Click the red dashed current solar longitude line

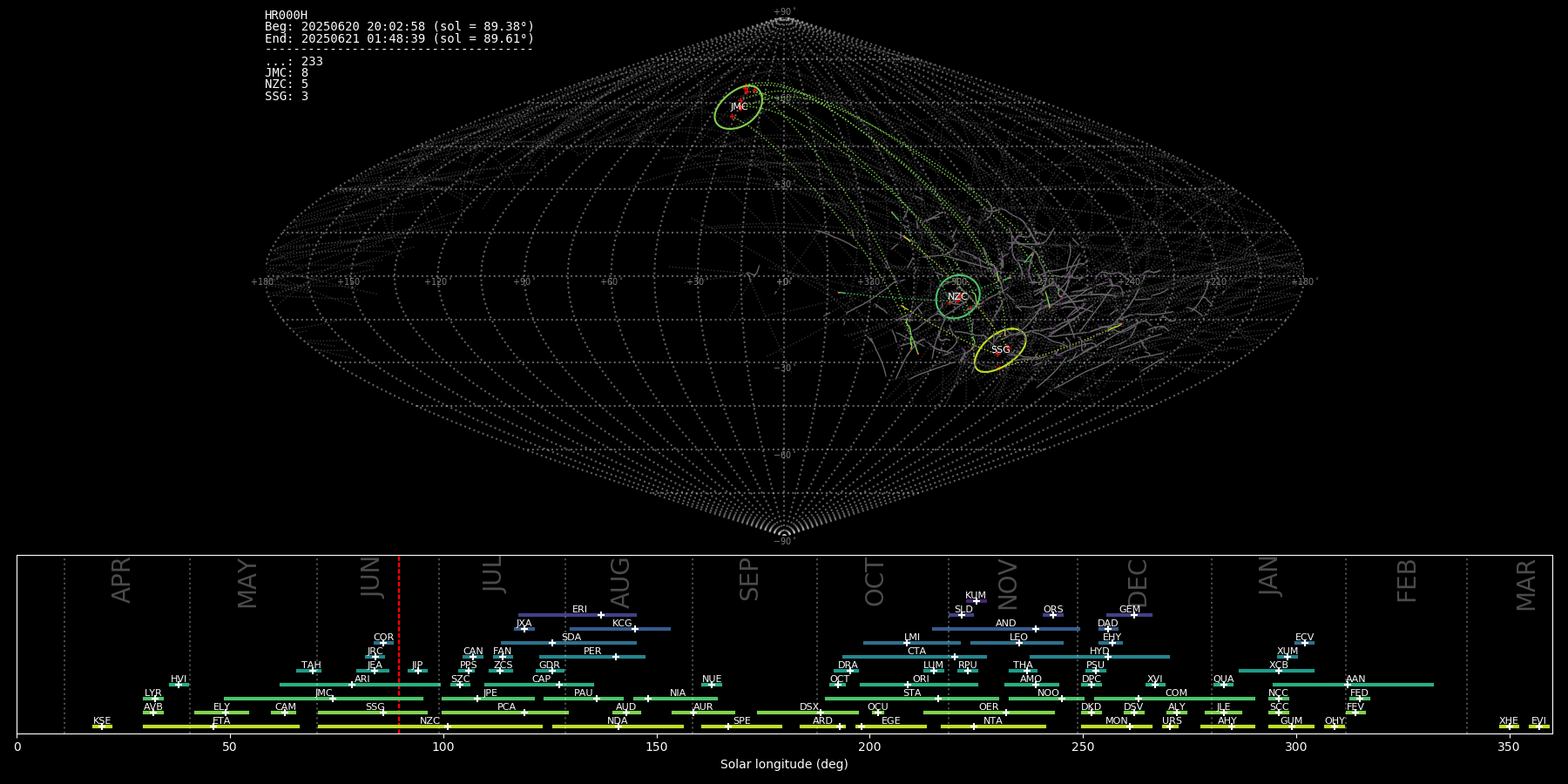(x=399, y=645)
